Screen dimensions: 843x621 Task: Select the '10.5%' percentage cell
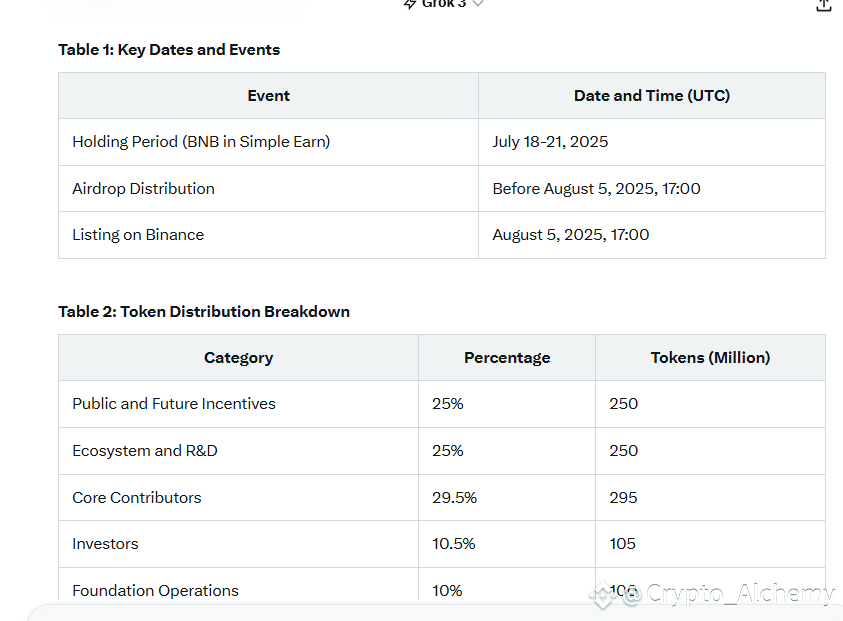[507, 544]
